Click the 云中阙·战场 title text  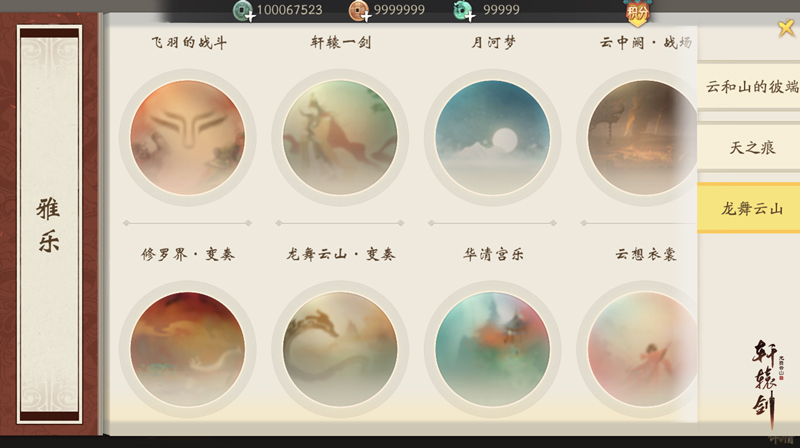click(645, 42)
